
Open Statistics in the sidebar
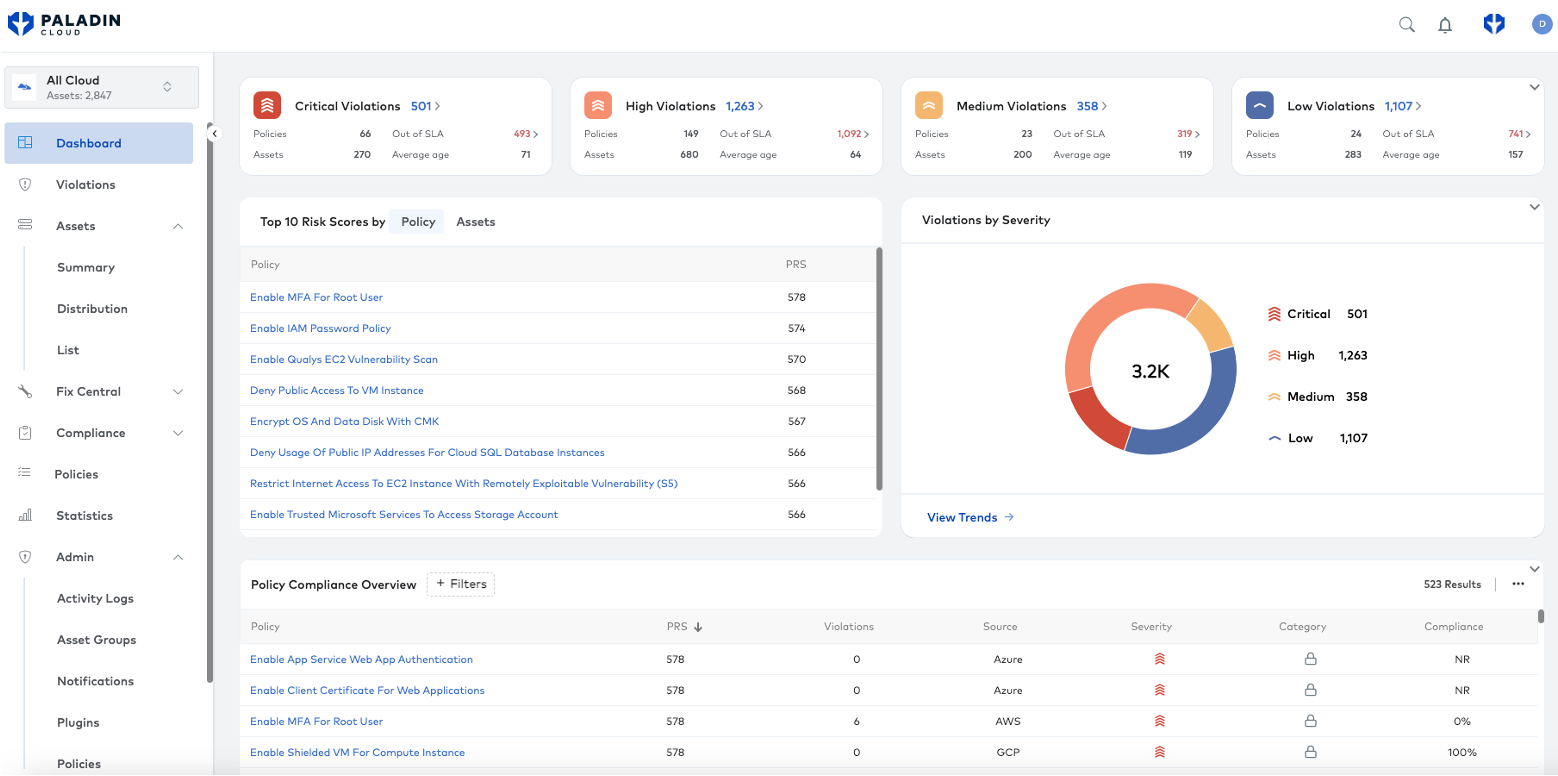pos(84,515)
